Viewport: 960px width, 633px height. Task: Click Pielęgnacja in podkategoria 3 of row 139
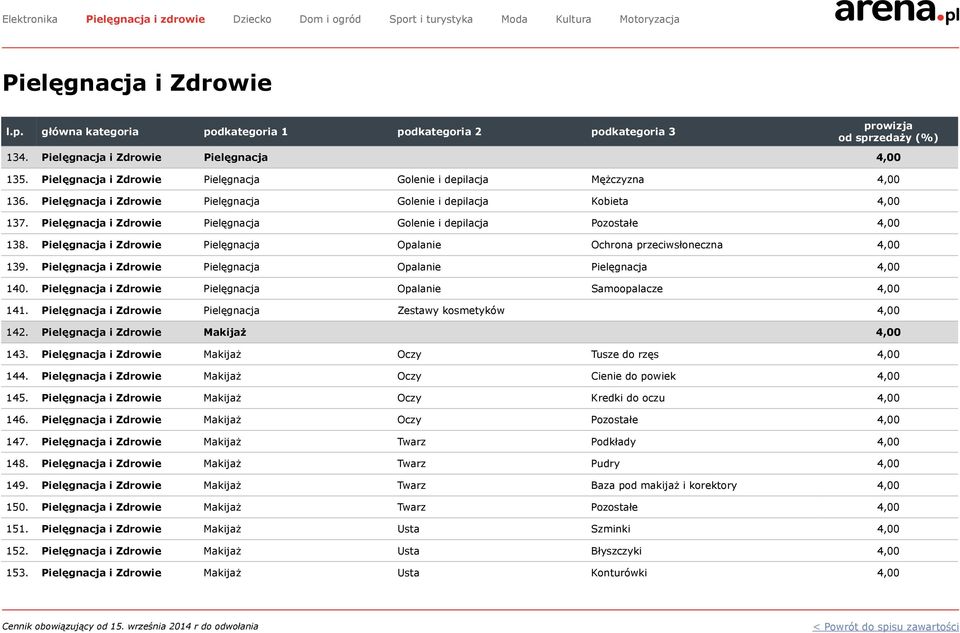click(618, 267)
